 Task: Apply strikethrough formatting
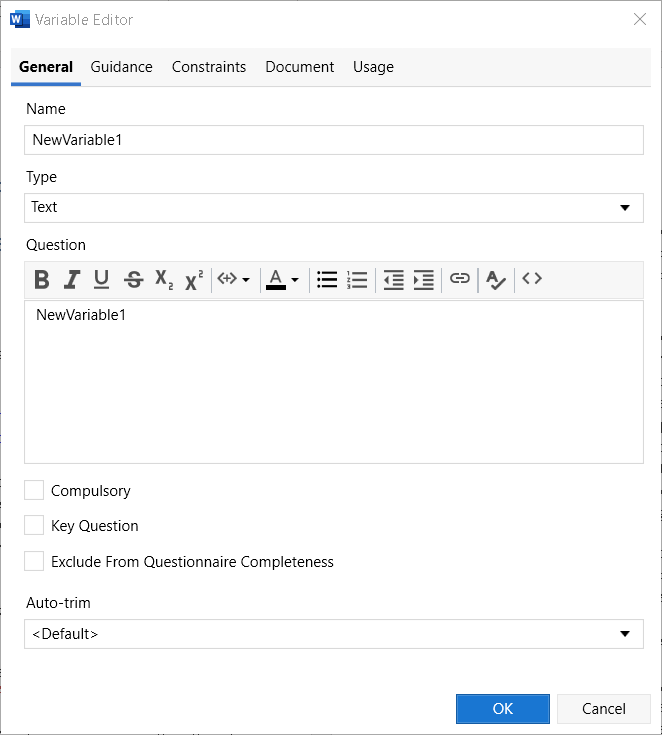134,279
